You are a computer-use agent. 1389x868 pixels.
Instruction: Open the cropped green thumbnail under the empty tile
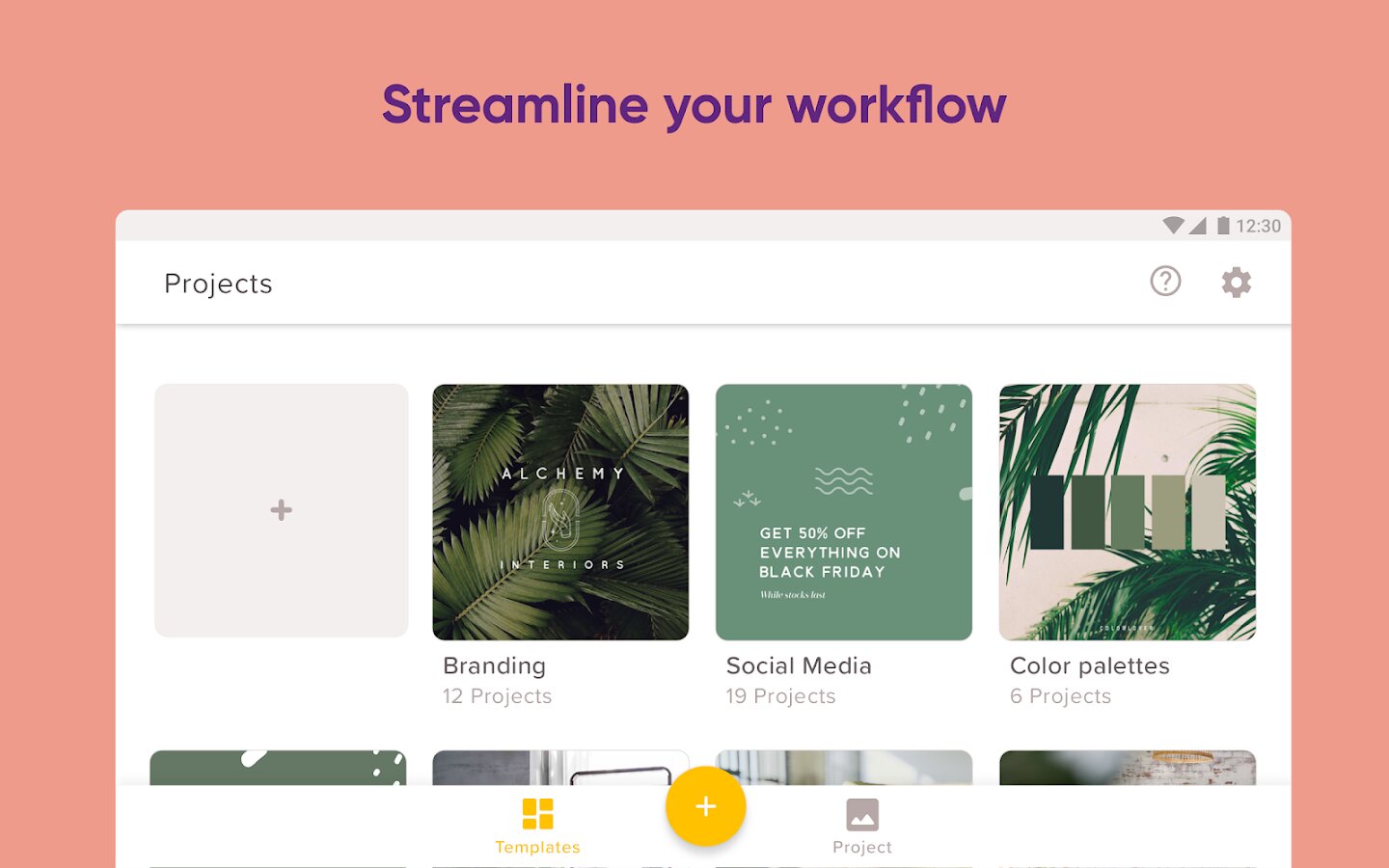[278, 768]
